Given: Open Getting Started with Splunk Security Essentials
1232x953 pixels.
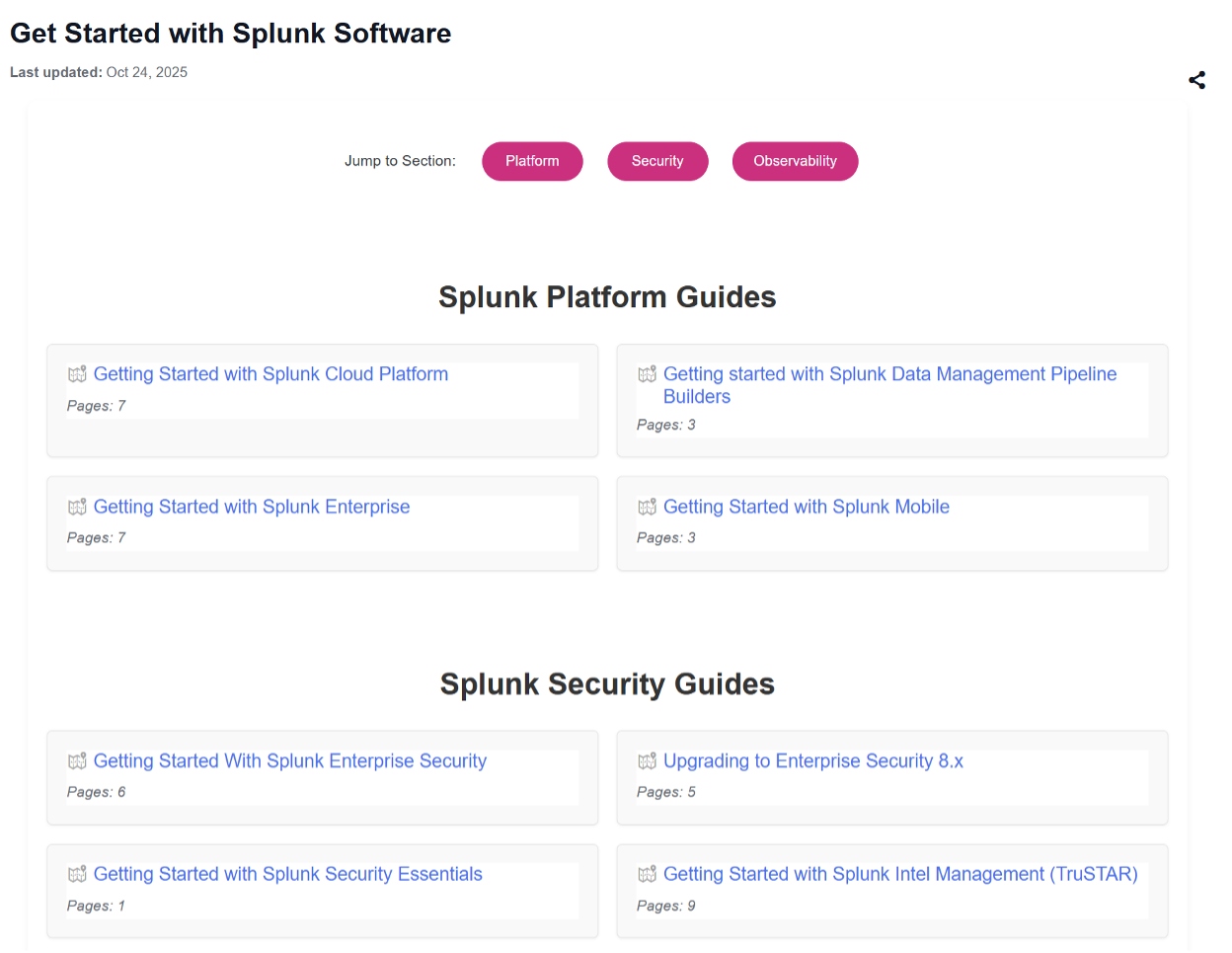Looking at the screenshot, I should pos(287,874).
